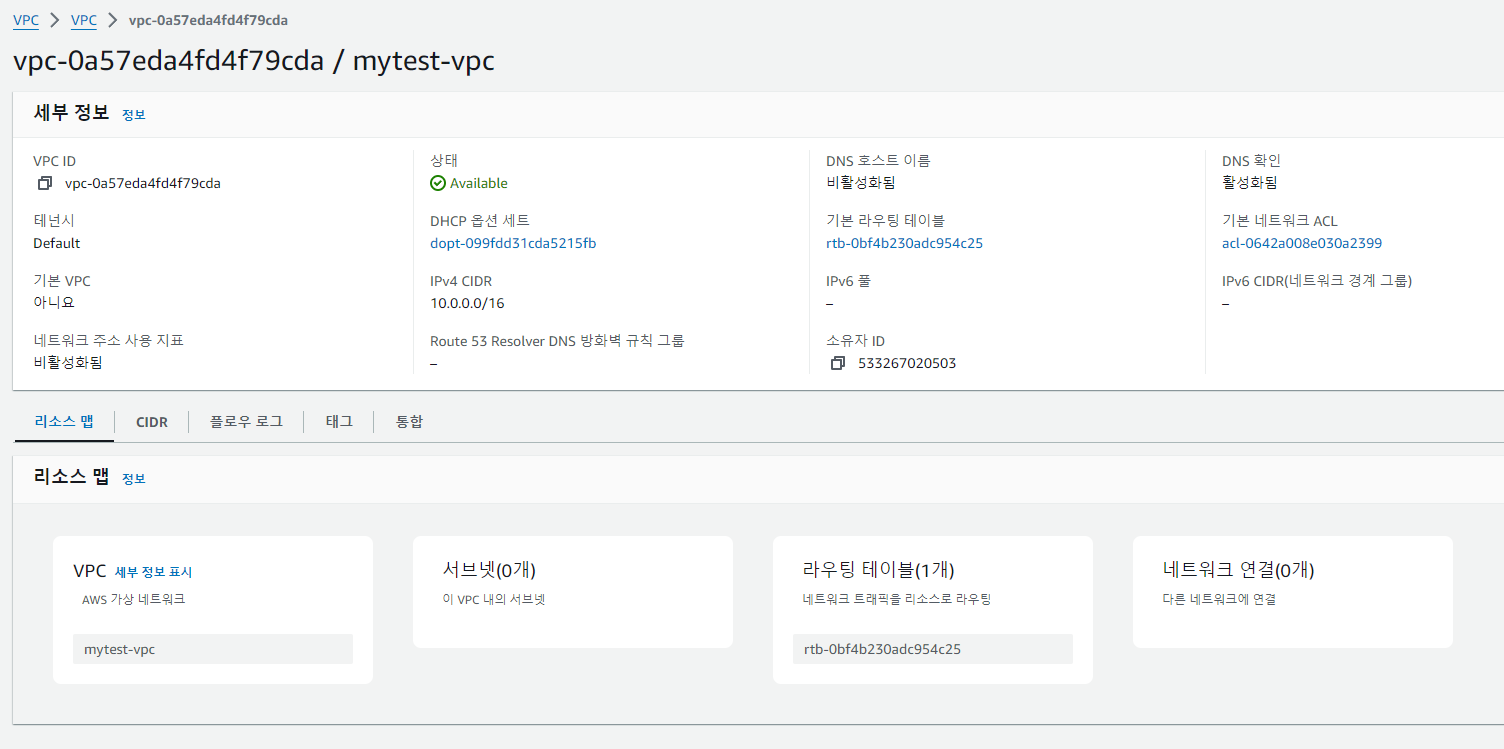Copy the VPC ID with copy icon
This screenshot has width=1504, height=749.
[x=44, y=184]
